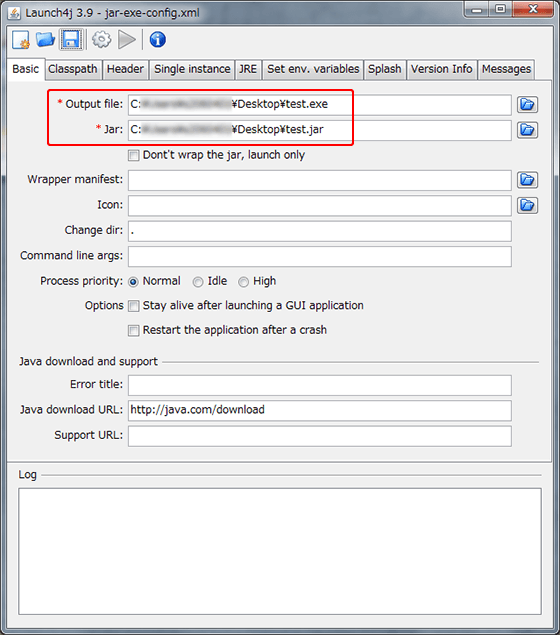Toggle Restart the application after a crash
Screen dimensions: 560x635
coord(134,330)
